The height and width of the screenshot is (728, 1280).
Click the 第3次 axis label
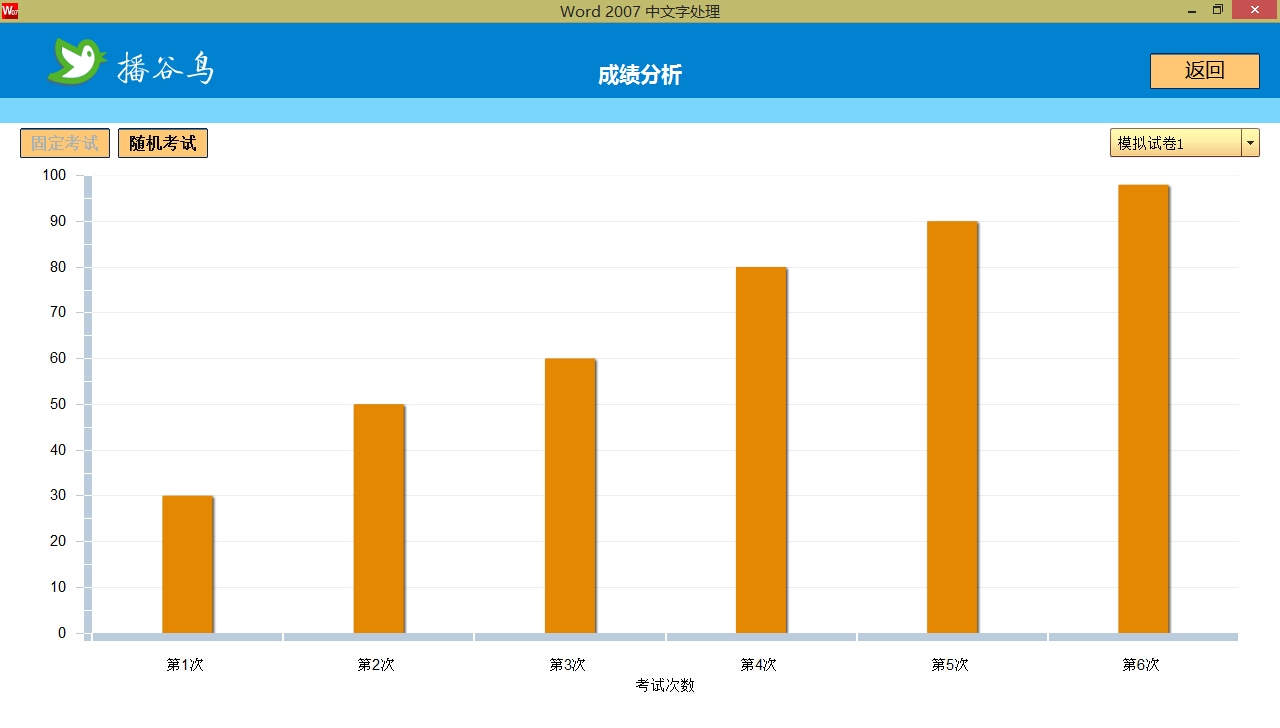[567, 664]
